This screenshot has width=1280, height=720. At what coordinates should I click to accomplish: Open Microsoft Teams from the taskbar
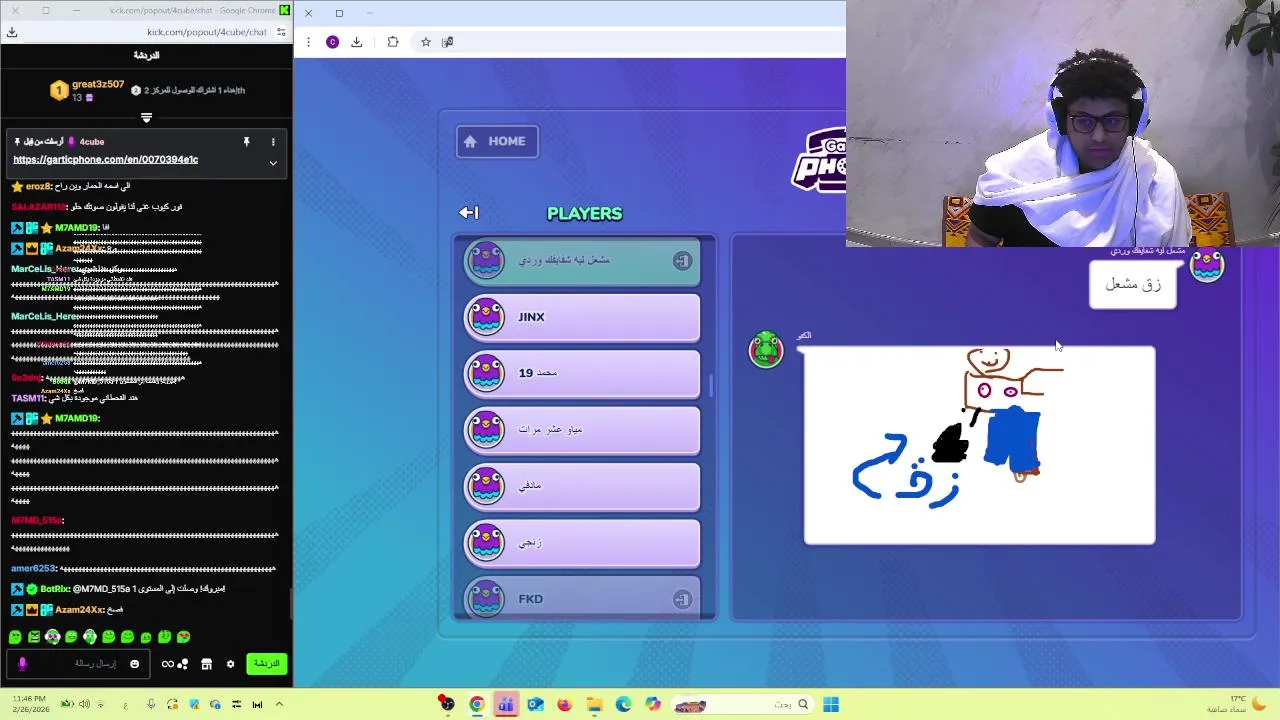506,705
